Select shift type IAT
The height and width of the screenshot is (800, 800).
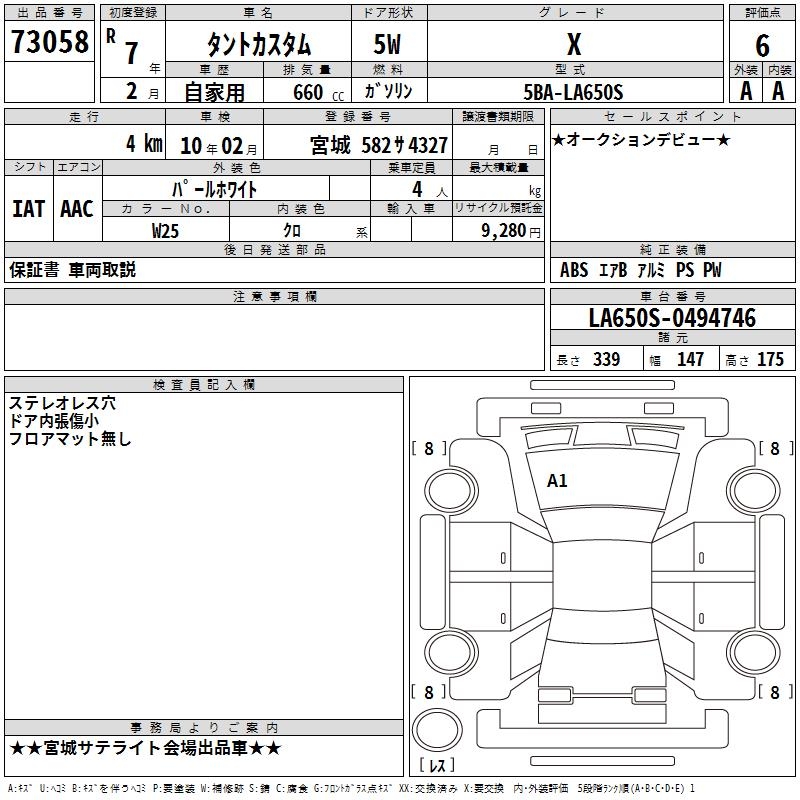click(x=28, y=209)
